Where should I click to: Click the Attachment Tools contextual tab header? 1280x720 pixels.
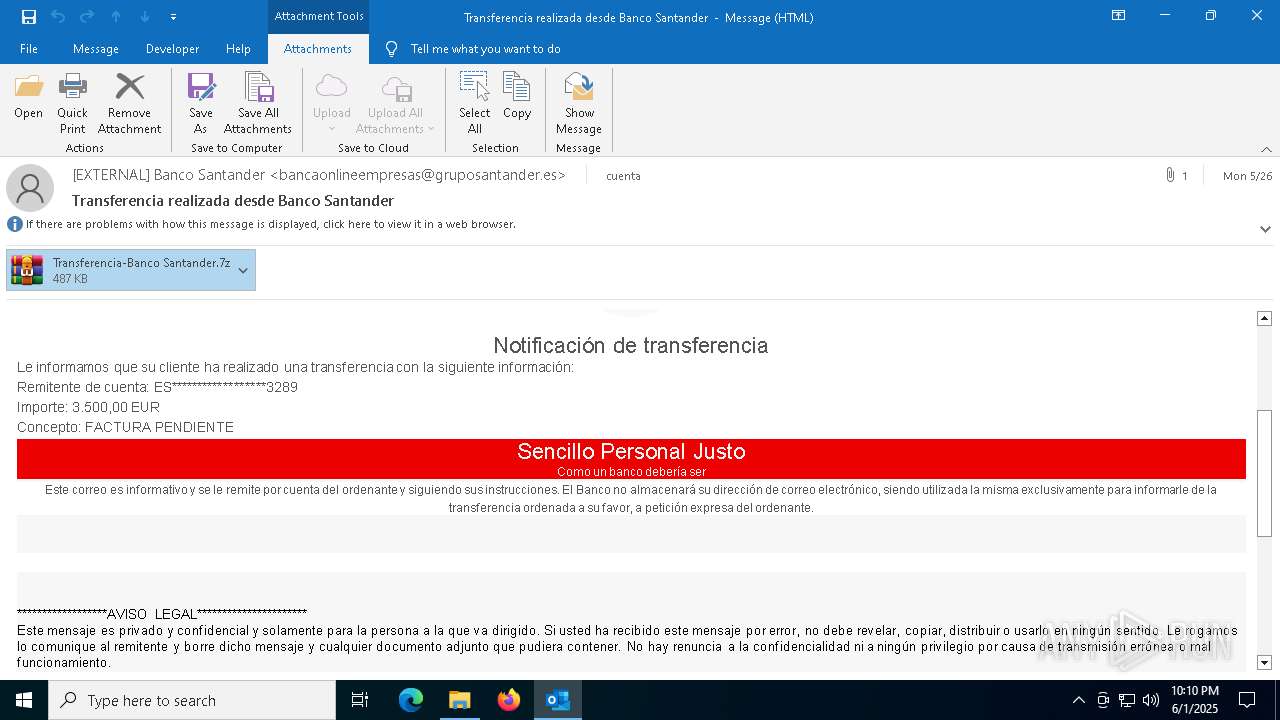tap(319, 16)
